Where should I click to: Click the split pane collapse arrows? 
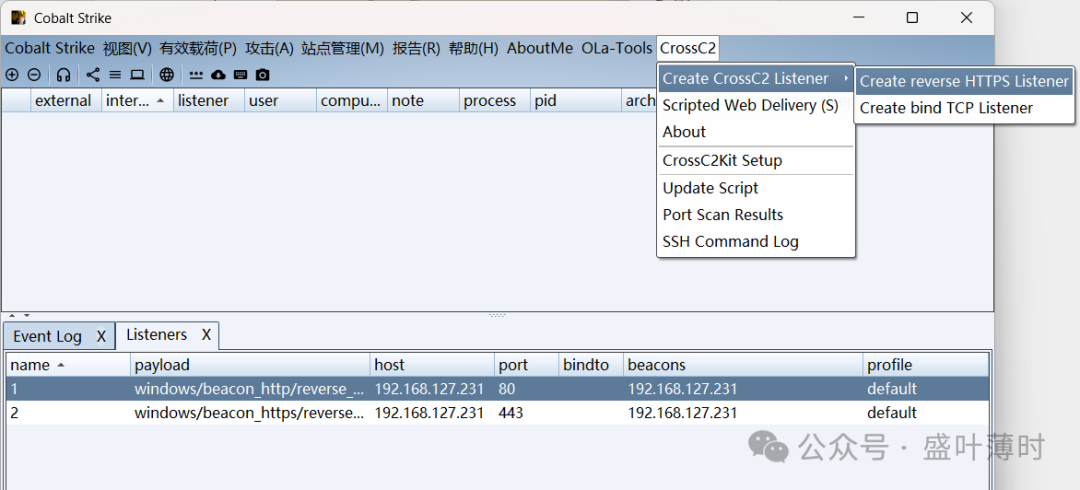(19, 315)
